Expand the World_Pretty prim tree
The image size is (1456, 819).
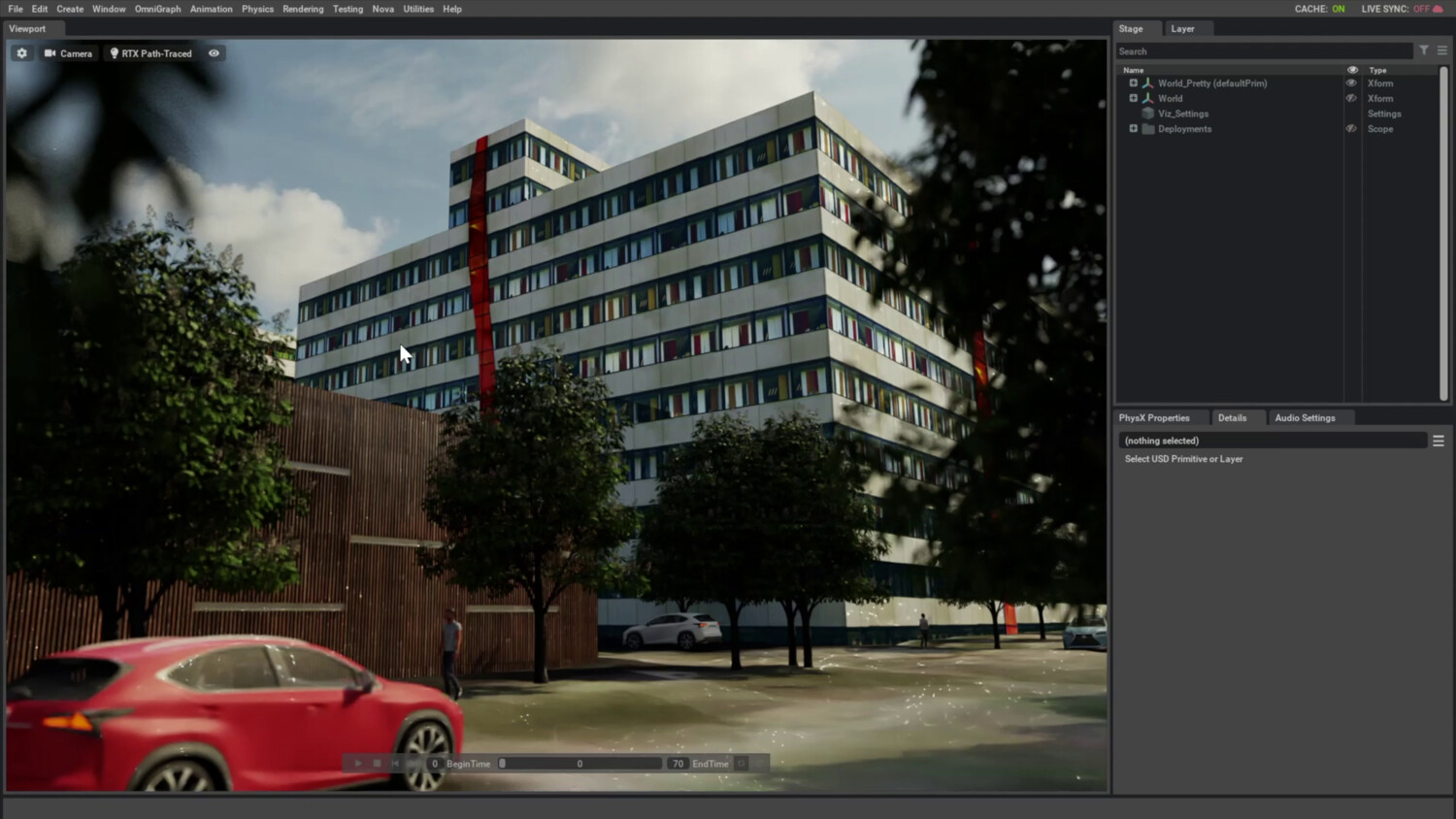click(1133, 82)
